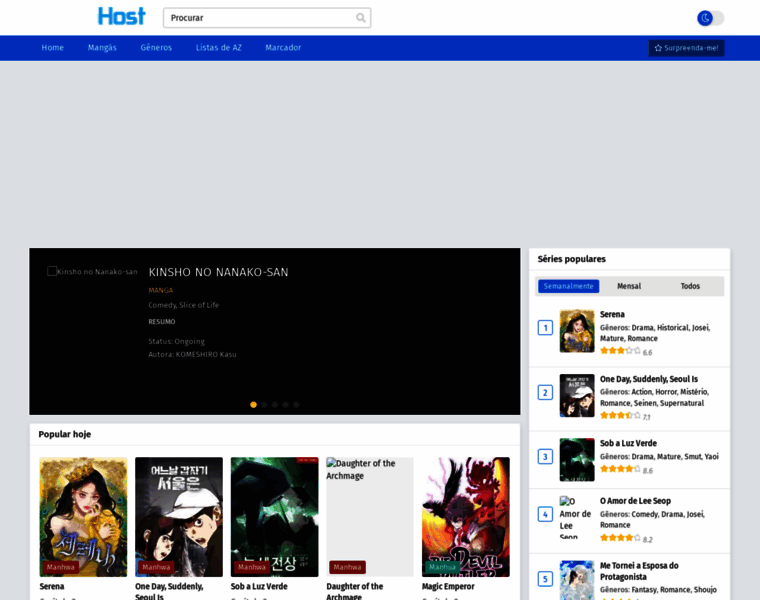Click Comedy genre under O Amor de Lee Seop

[x=644, y=514]
